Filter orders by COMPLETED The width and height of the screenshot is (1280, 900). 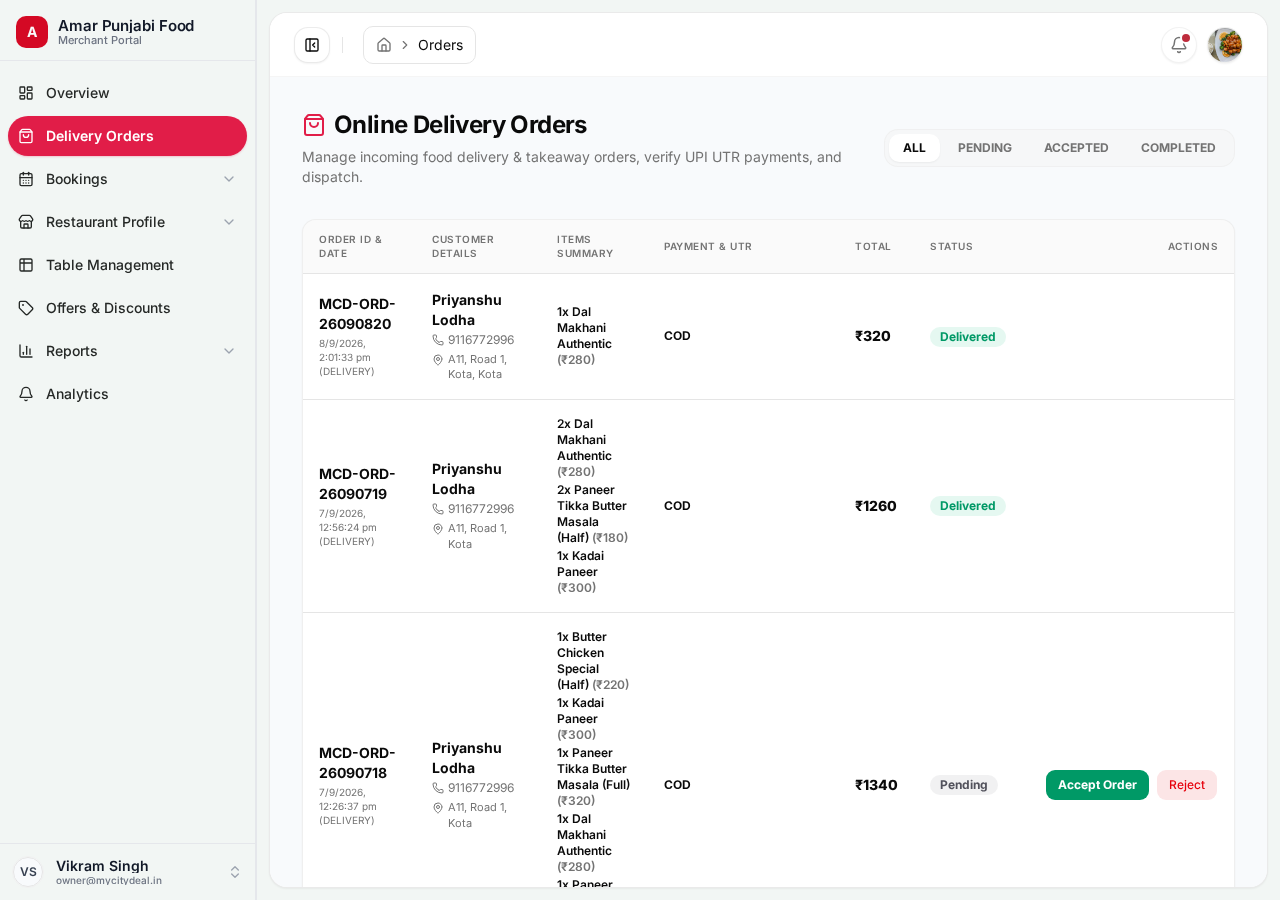point(1178,148)
